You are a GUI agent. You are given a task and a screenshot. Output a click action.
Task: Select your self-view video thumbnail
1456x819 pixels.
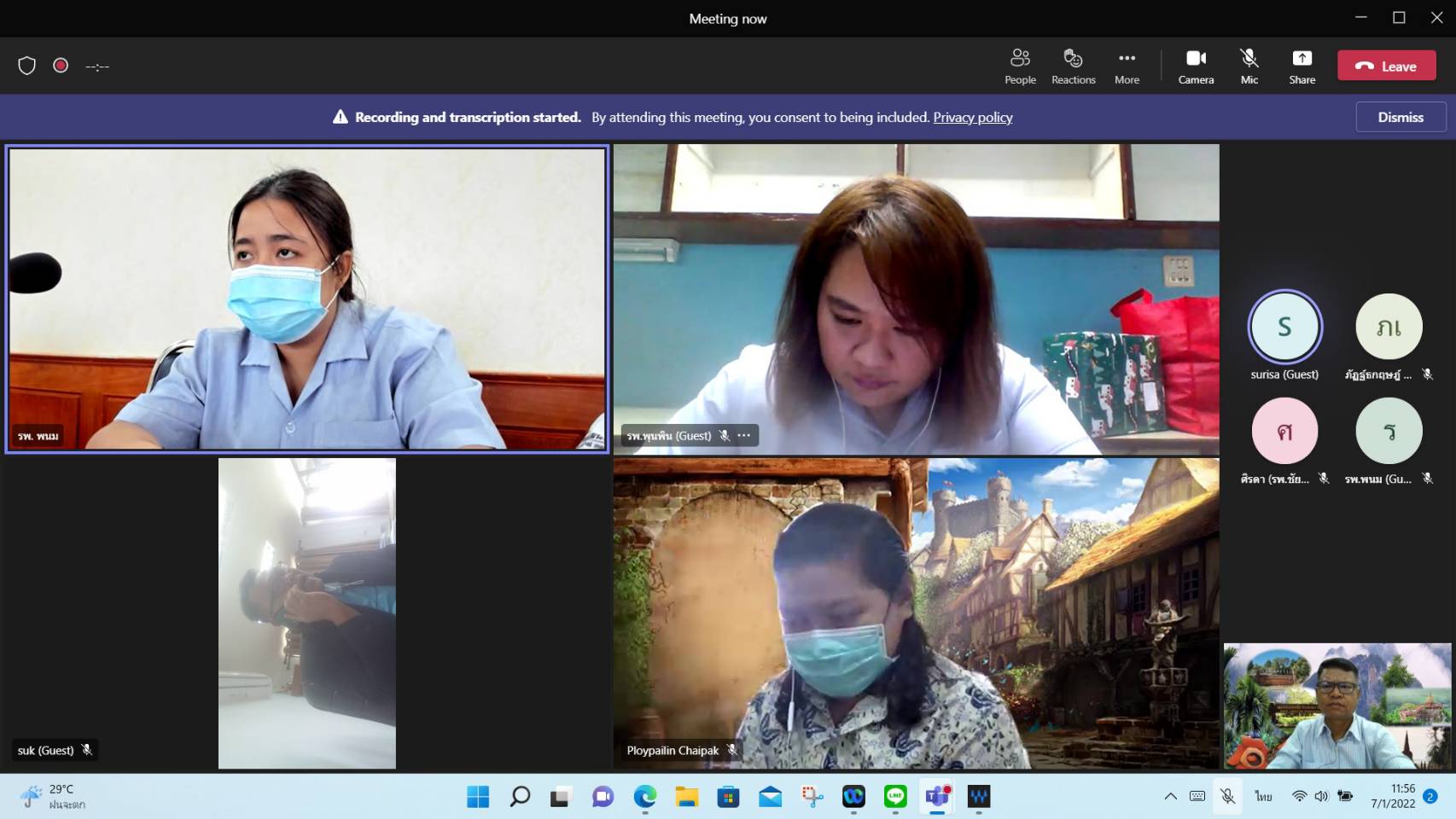[1337, 706]
